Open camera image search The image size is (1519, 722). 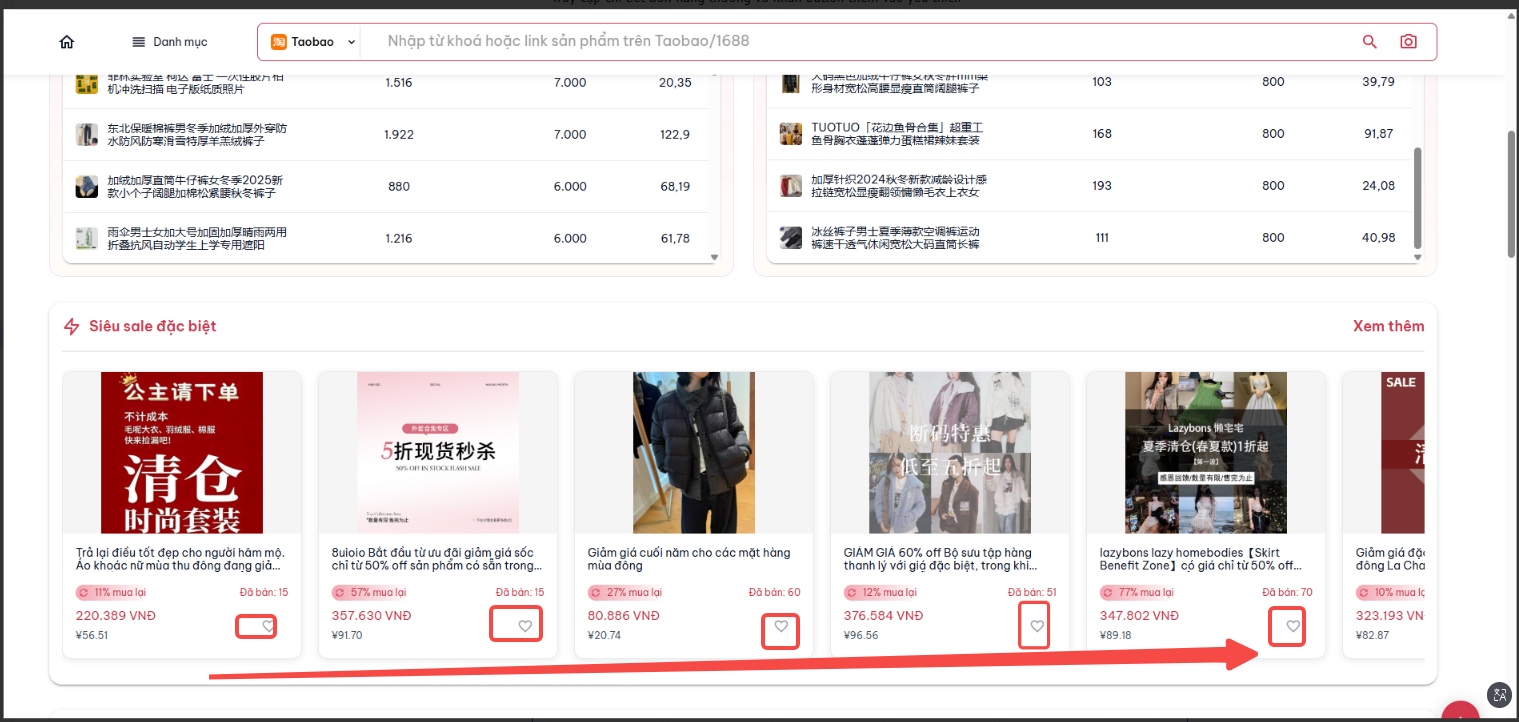click(1408, 42)
